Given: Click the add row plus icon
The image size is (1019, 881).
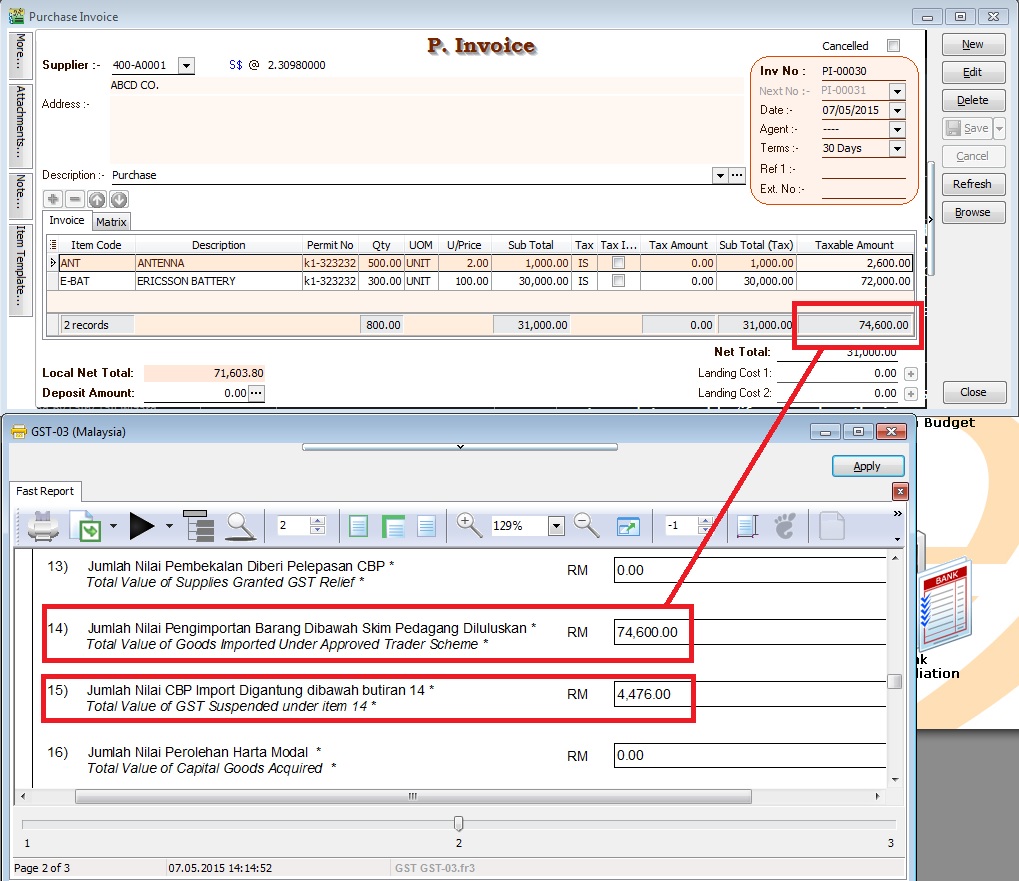Looking at the screenshot, I should coord(53,199).
